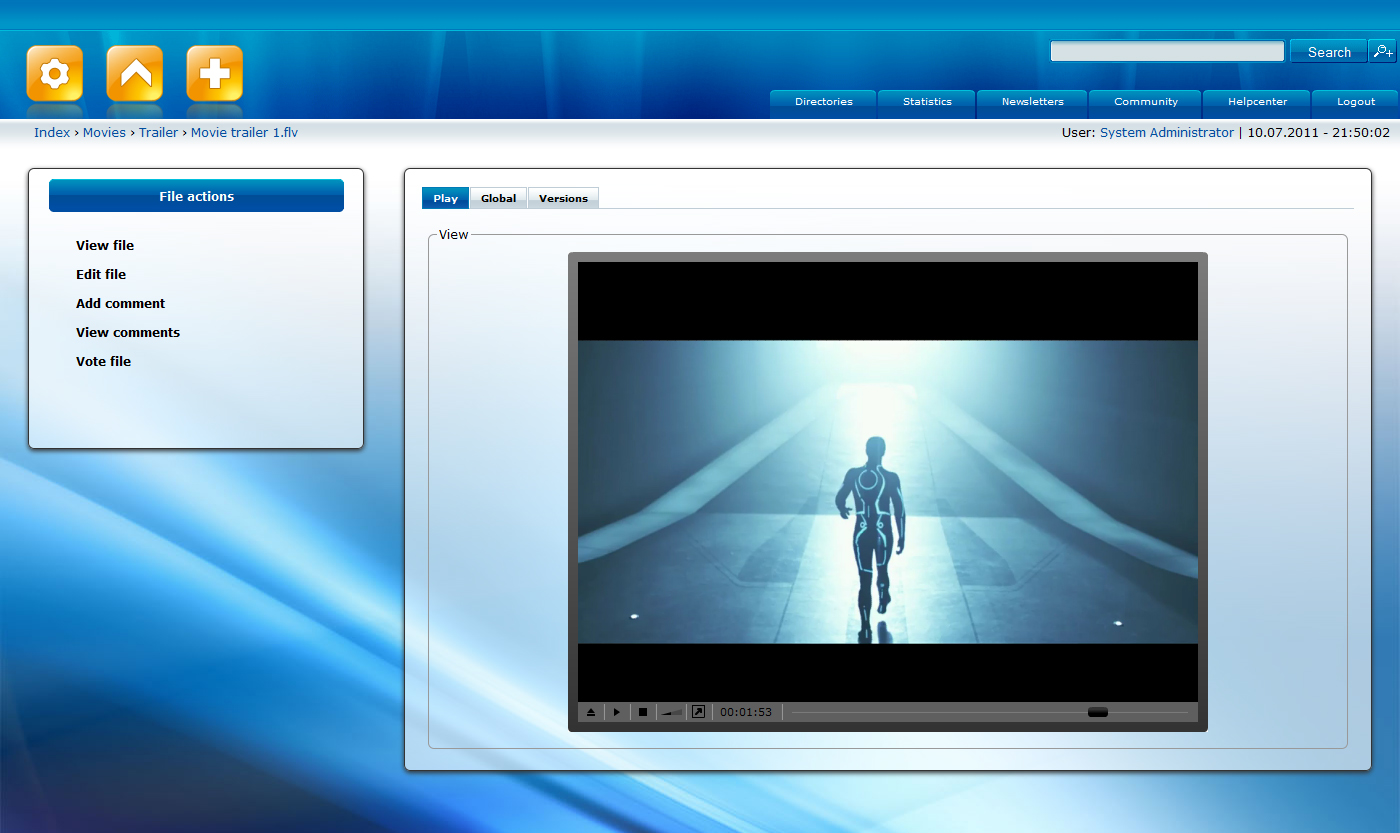Click Logout in the navigation bar
1400x833 pixels.
point(1356,102)
